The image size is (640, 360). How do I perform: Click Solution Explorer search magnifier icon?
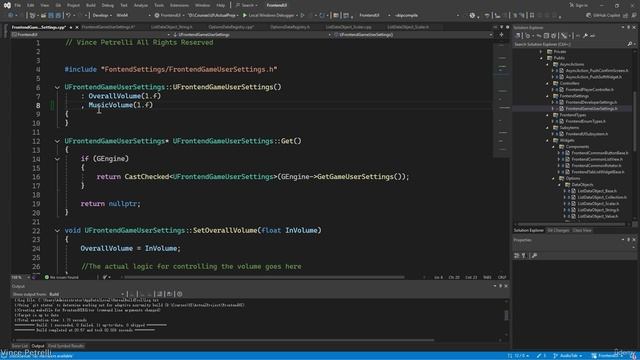(x=629, y=44)
